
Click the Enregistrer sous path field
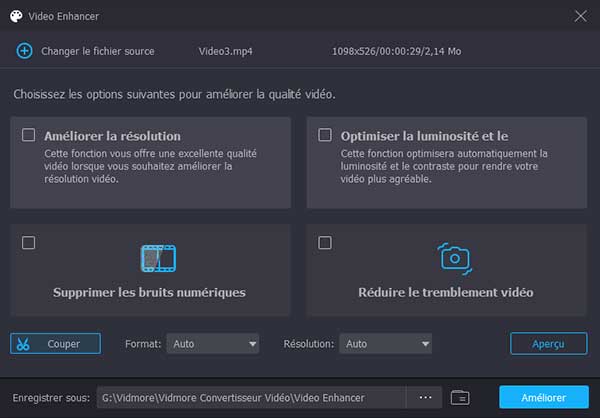pos(250,397)
